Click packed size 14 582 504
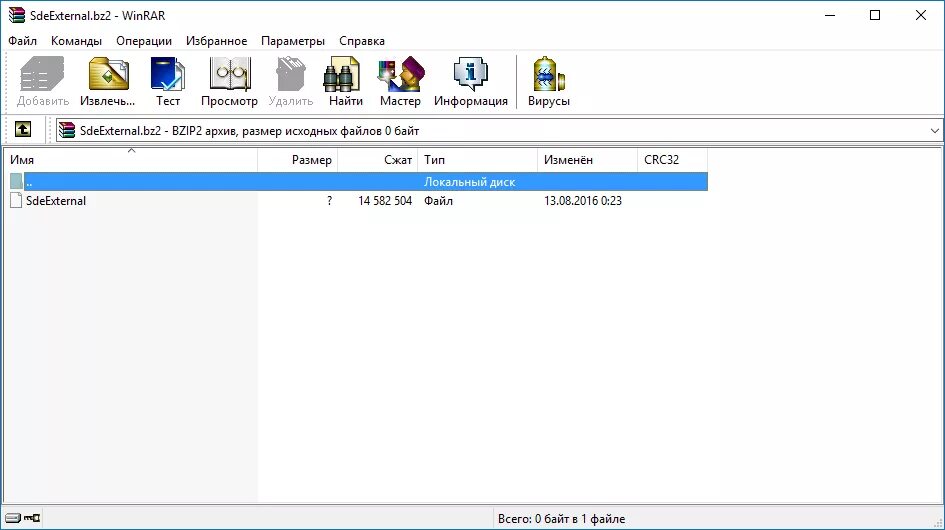The height and width of the screenshot is (530, 945). [x=385, y=201]
